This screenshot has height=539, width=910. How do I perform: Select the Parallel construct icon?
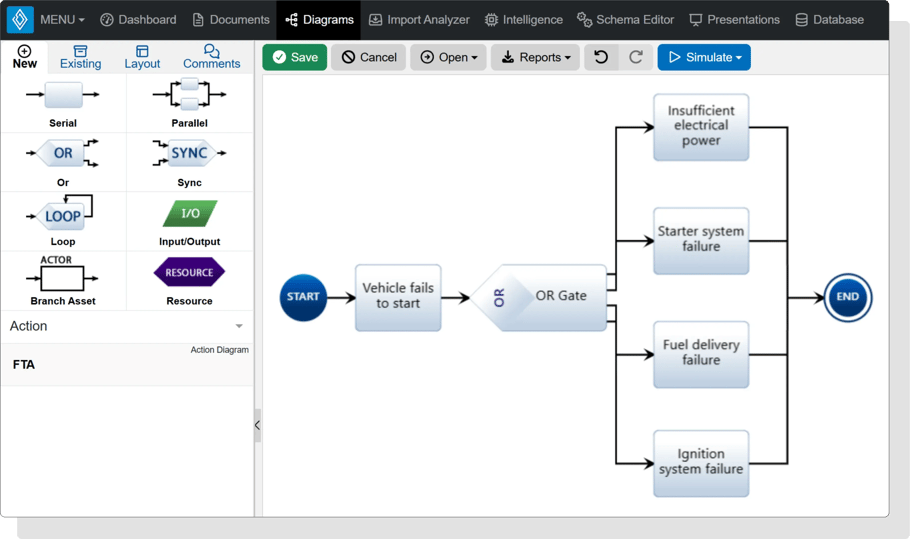tap(189, 95)
